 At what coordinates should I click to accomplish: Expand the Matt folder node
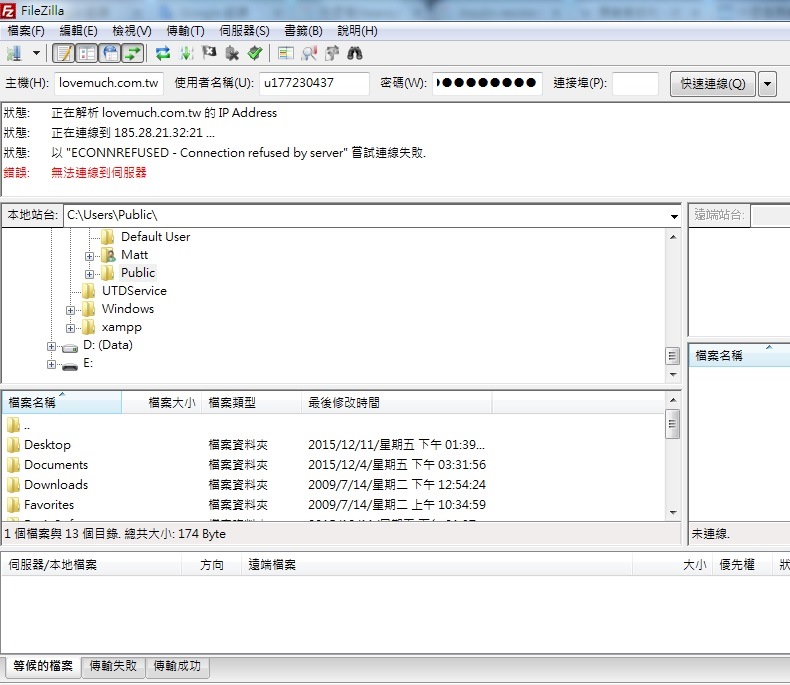89,256
